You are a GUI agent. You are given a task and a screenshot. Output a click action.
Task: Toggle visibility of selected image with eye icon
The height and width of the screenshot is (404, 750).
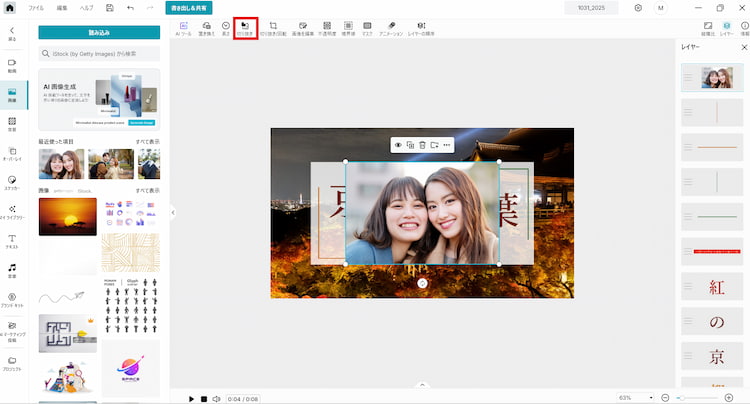pyautogui.click(x=398, y=145)
